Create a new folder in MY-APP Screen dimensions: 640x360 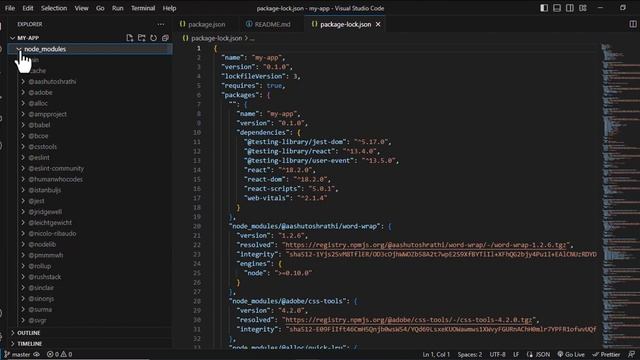coord(142,38)
